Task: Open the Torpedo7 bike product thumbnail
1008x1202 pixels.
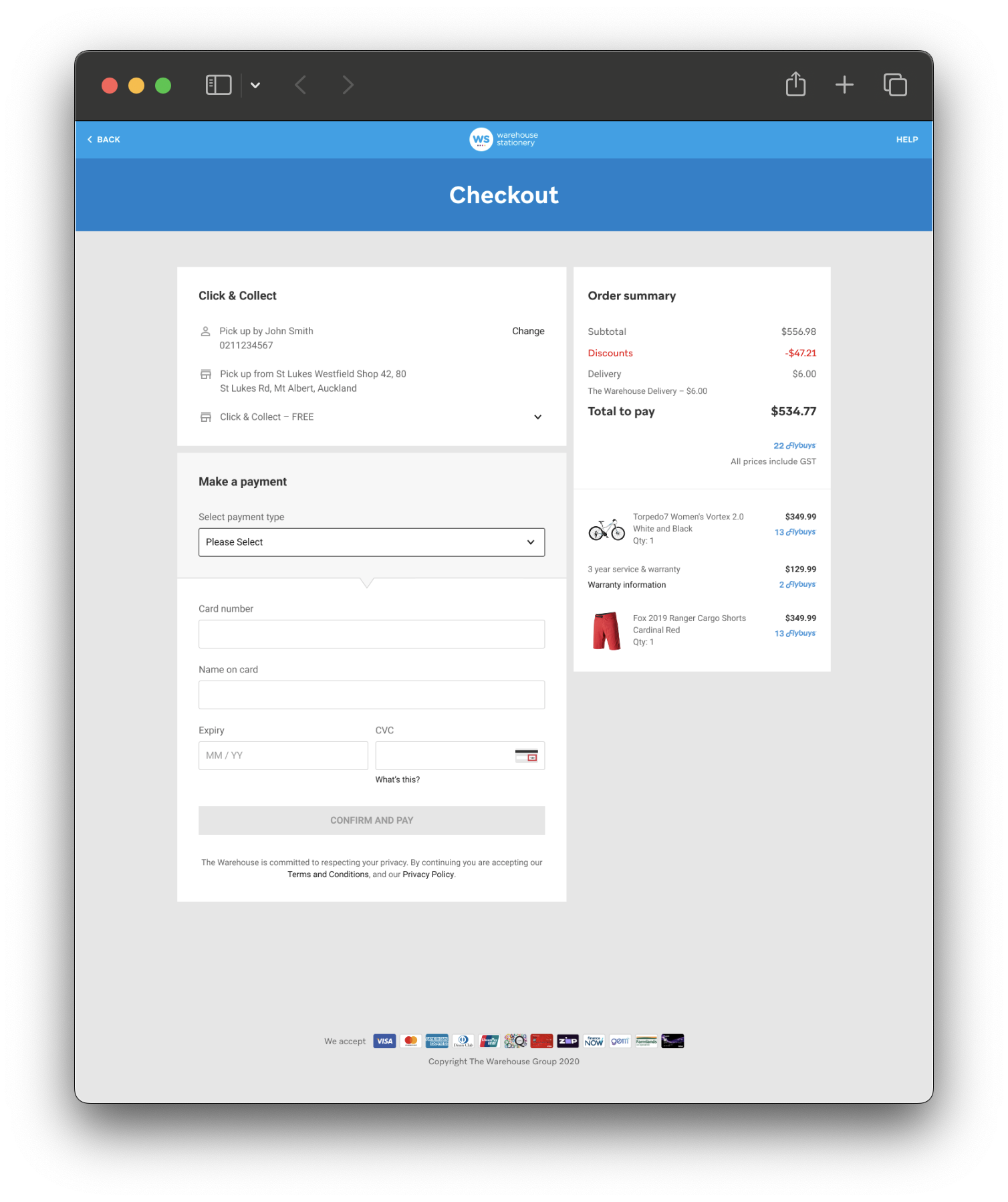Action: tap(607, 529)
